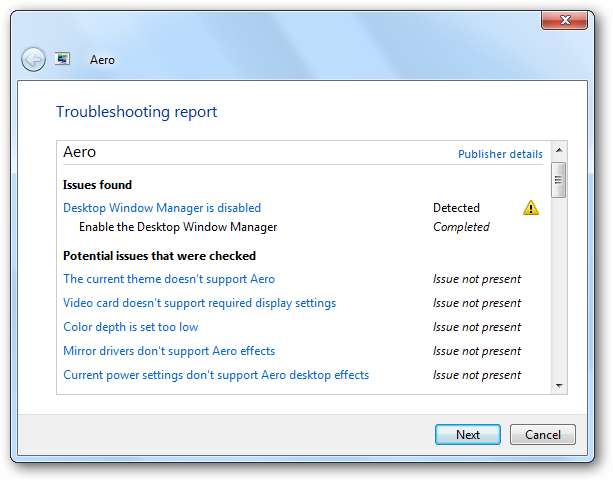This screenshot has height=481, width=613.
Task: Click the Detected status text
Action: 456,208
